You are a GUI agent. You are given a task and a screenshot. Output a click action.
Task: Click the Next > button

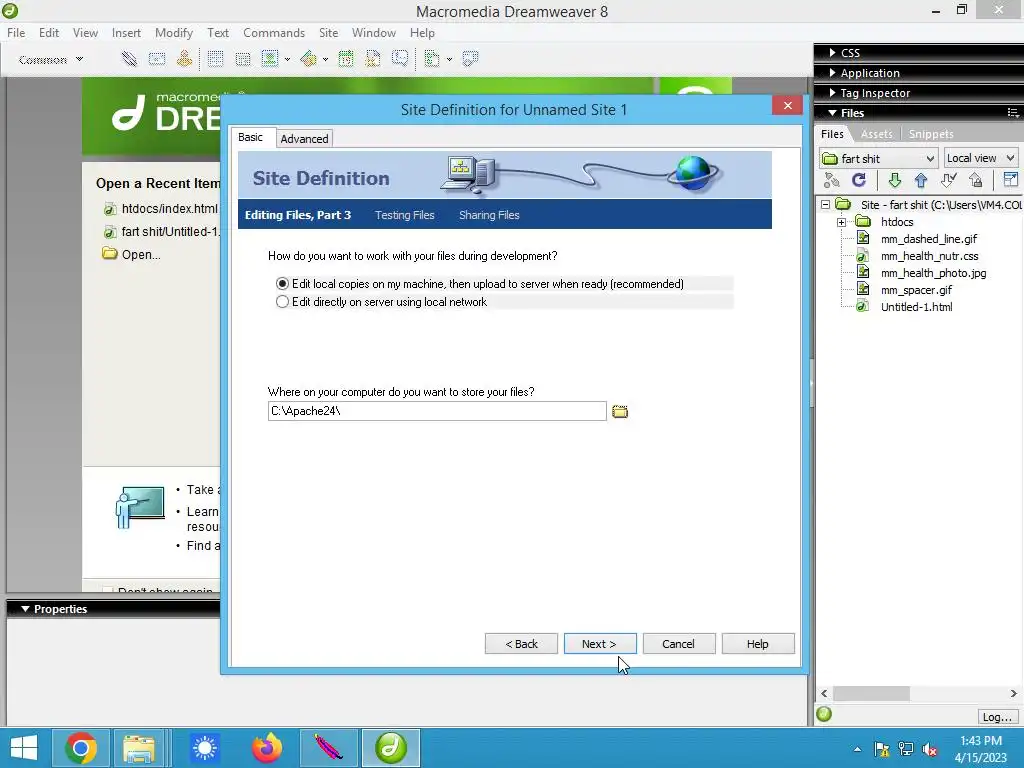(x=600, y=644)
